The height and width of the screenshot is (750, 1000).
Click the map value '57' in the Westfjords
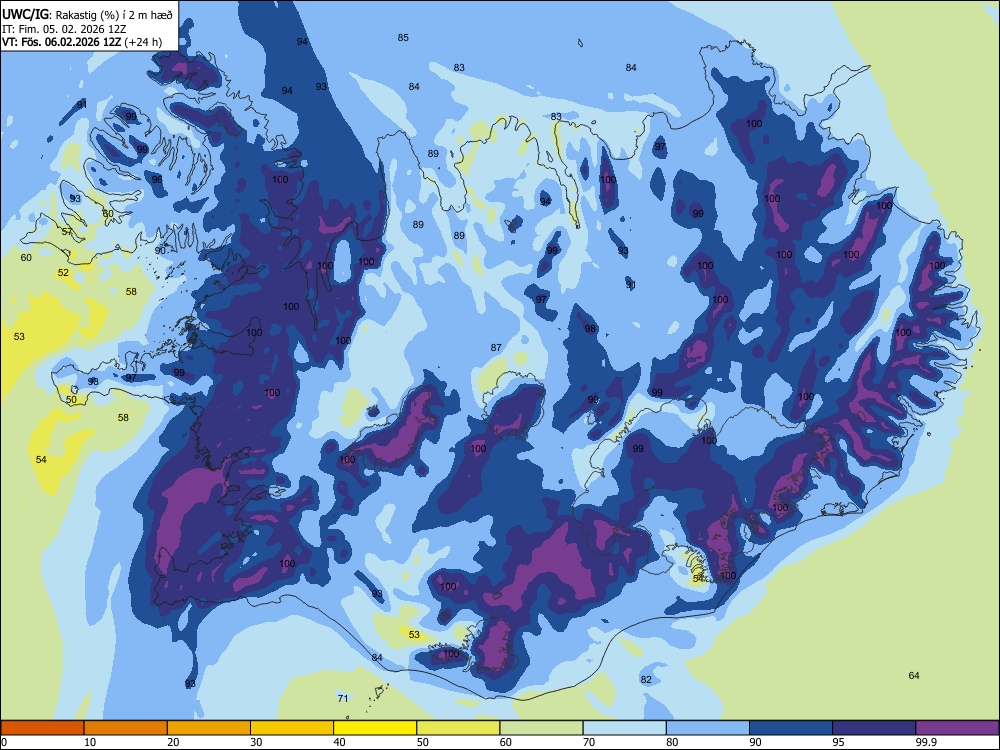click(x=67, y=232)
